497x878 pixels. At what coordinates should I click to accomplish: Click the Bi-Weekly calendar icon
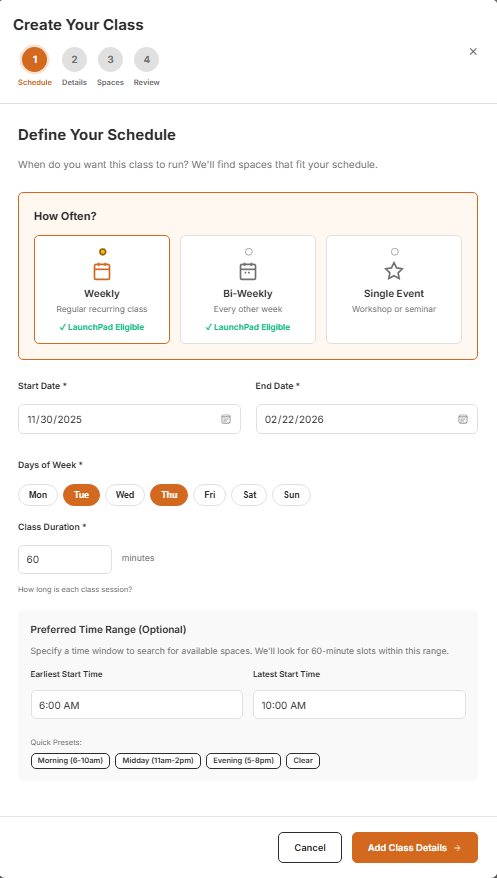click(x=248, y=271)
